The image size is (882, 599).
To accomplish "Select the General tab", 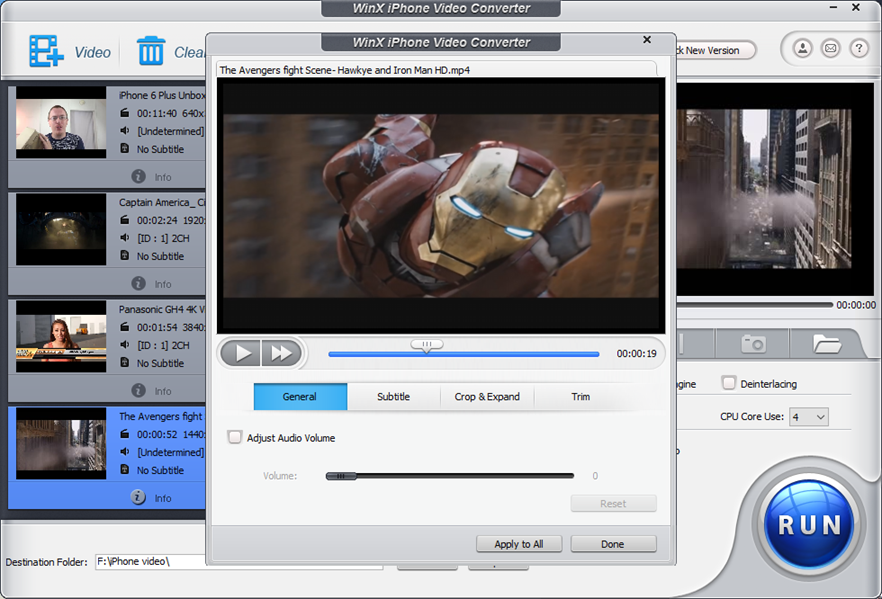I will (x=300, y=397).
